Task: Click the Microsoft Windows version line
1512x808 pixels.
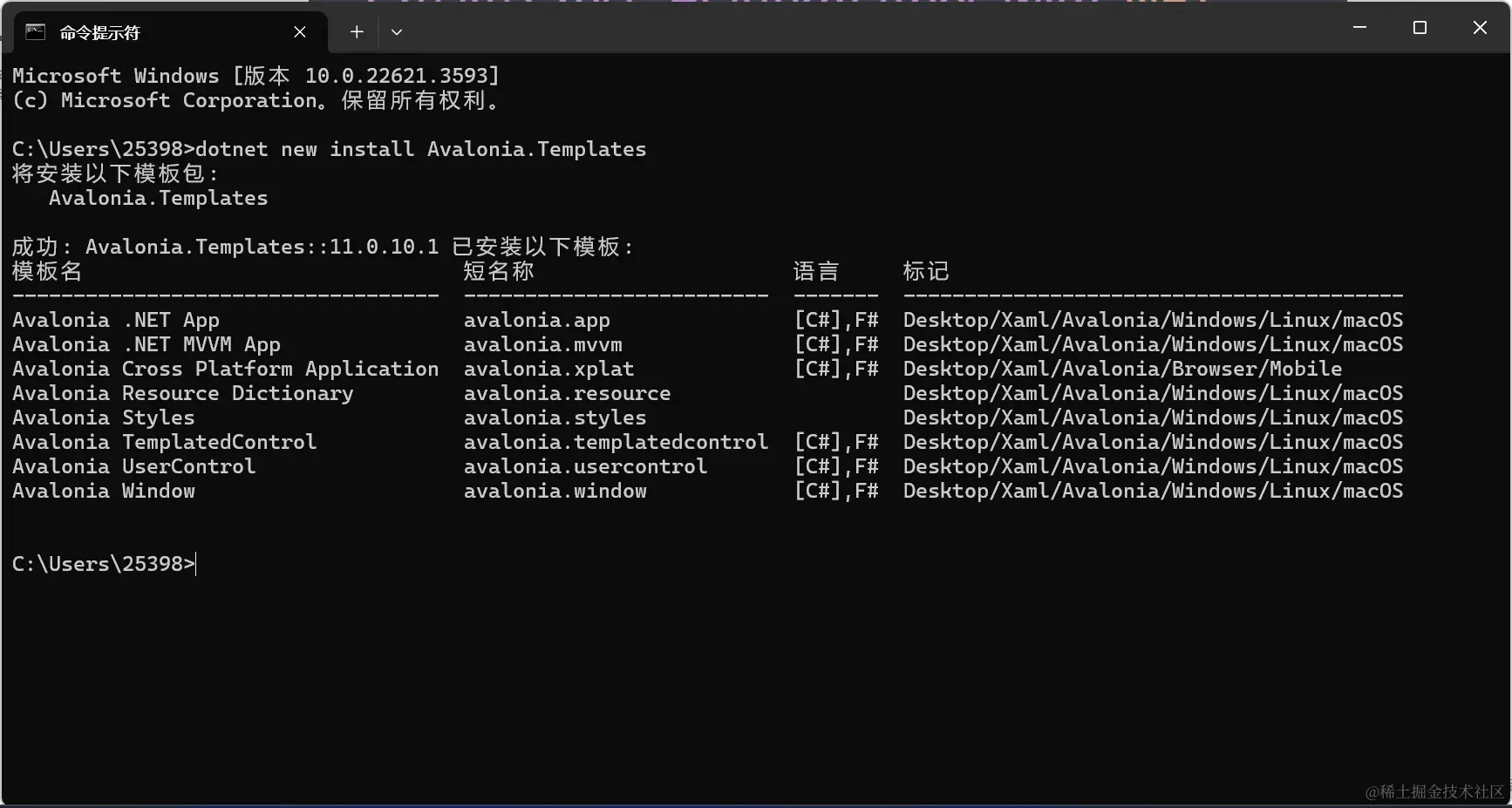Action: coord(256,76)
